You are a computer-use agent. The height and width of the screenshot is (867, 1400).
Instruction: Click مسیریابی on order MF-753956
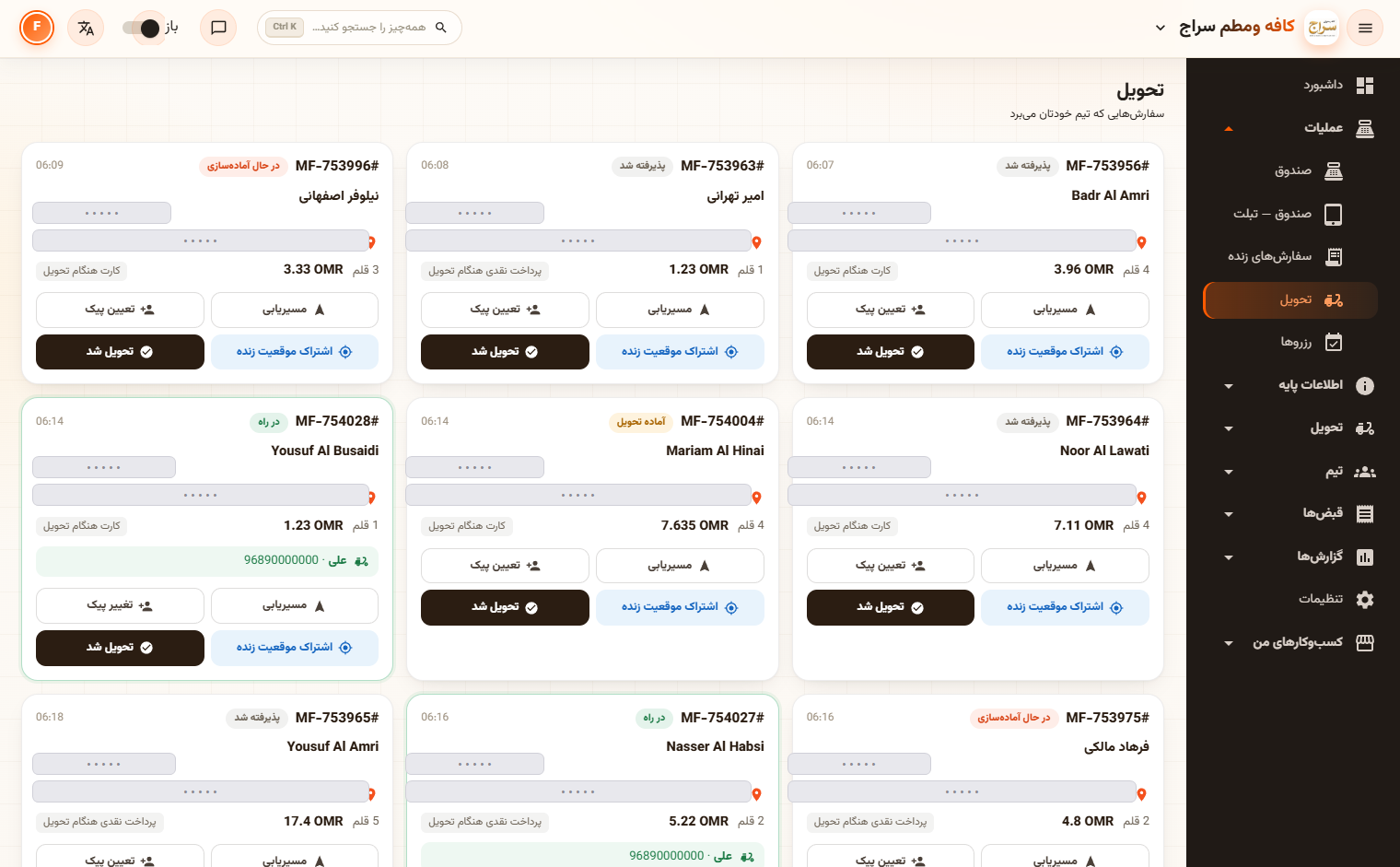(x=1065, y=310)
